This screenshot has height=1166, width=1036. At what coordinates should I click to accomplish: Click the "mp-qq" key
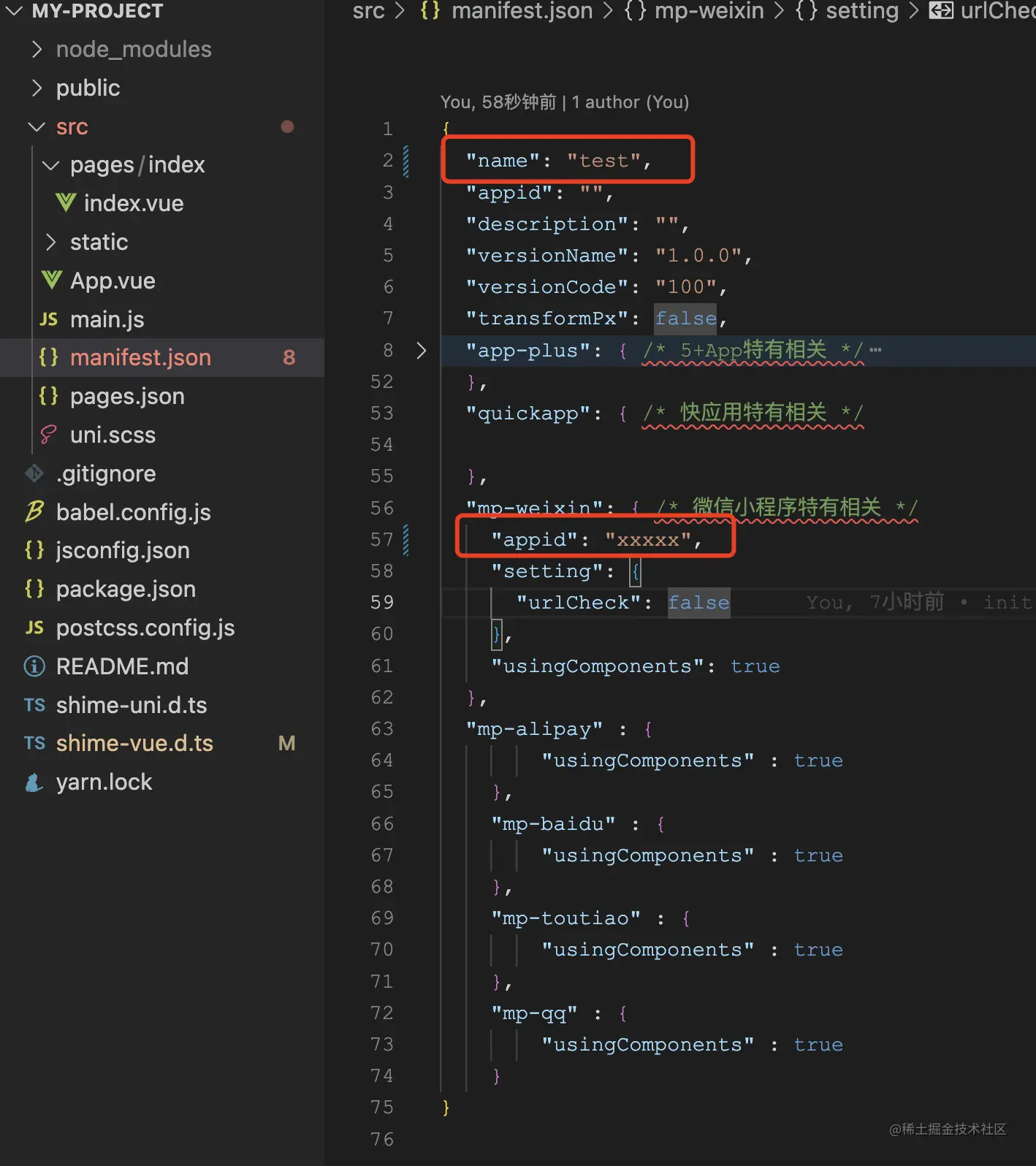tap(534, 1013)
